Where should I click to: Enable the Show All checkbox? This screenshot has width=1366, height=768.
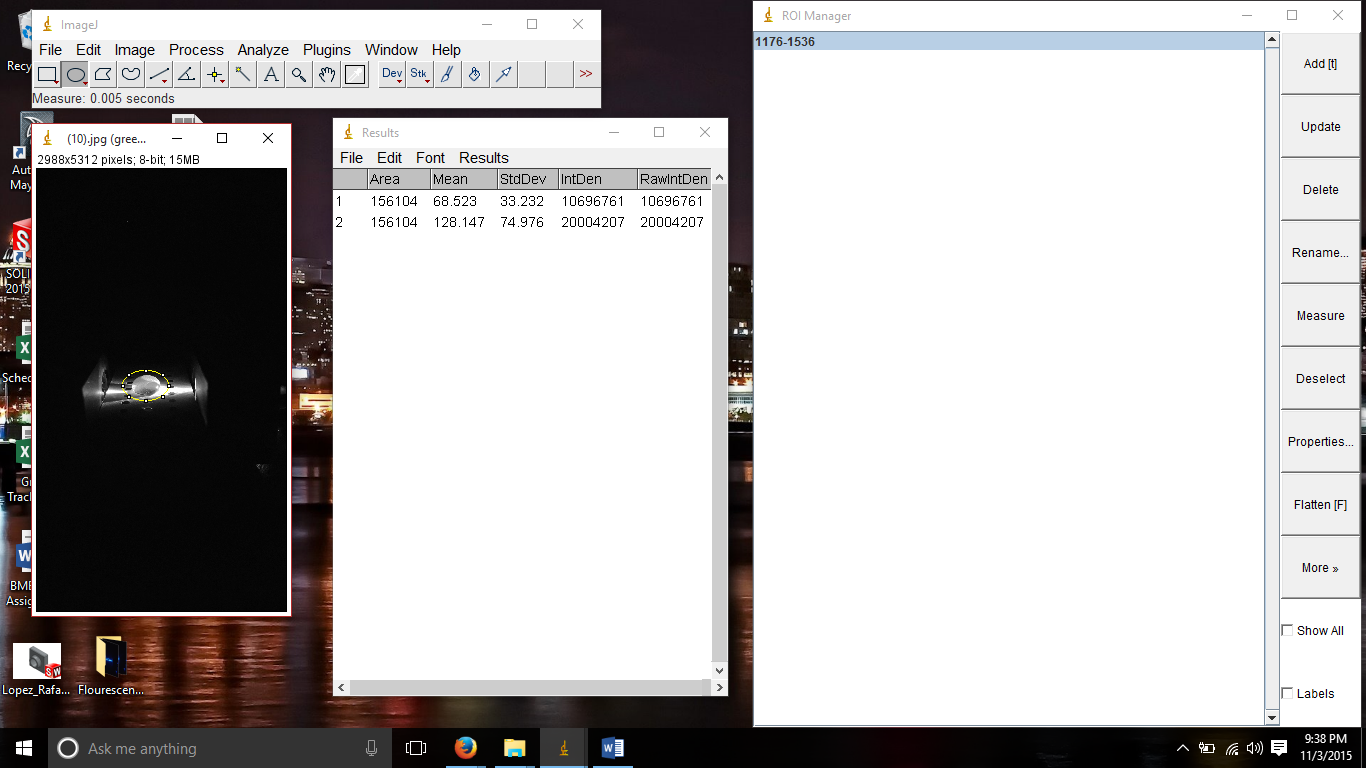1288,630
